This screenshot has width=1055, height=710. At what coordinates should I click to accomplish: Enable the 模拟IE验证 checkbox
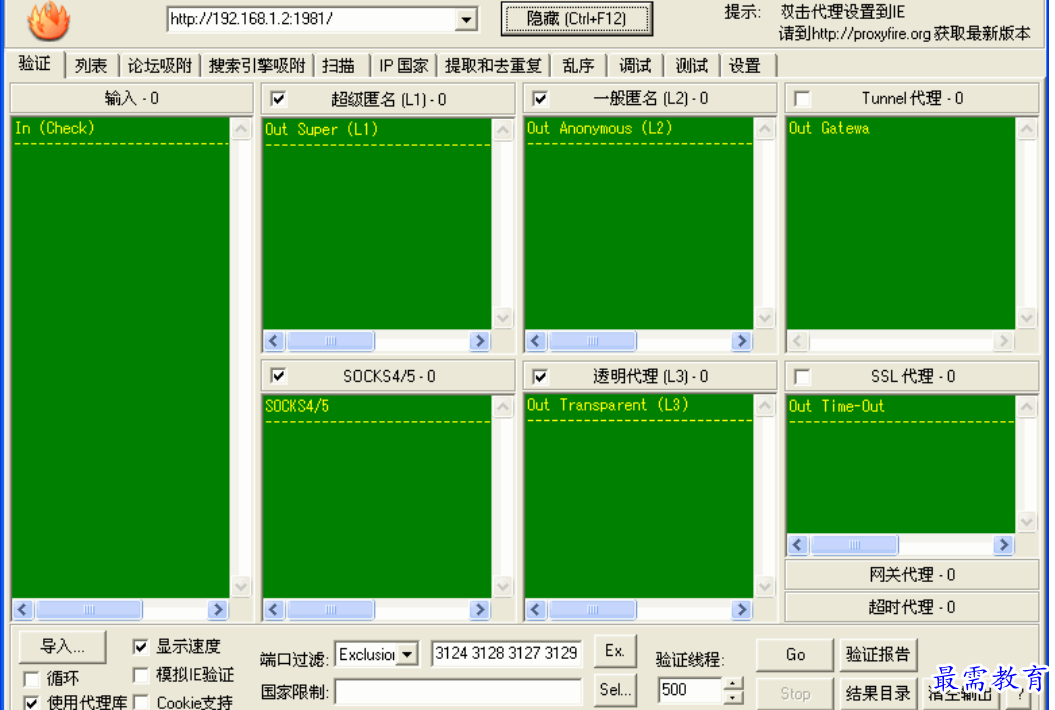point(141,674)
